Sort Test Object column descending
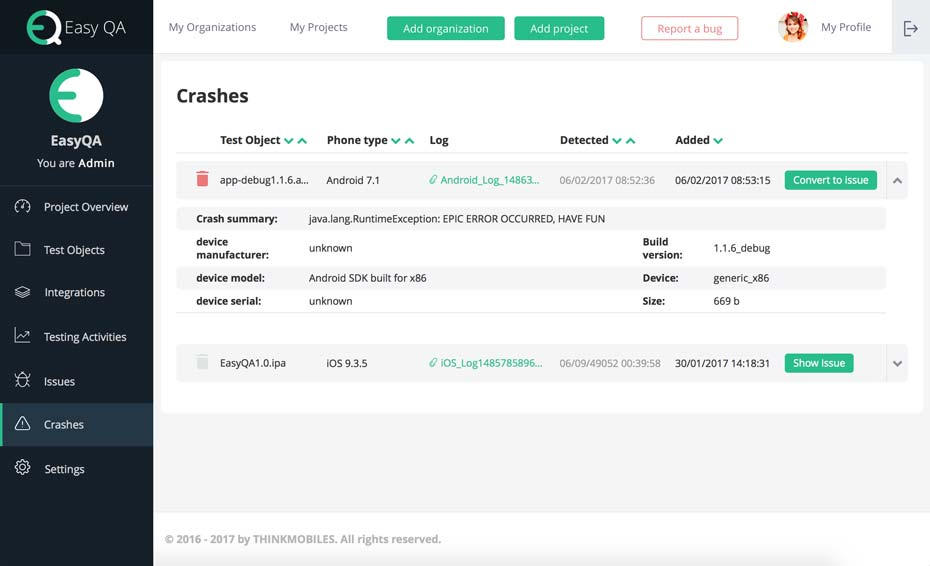This screenshot has width=930, height=566. 289,141
